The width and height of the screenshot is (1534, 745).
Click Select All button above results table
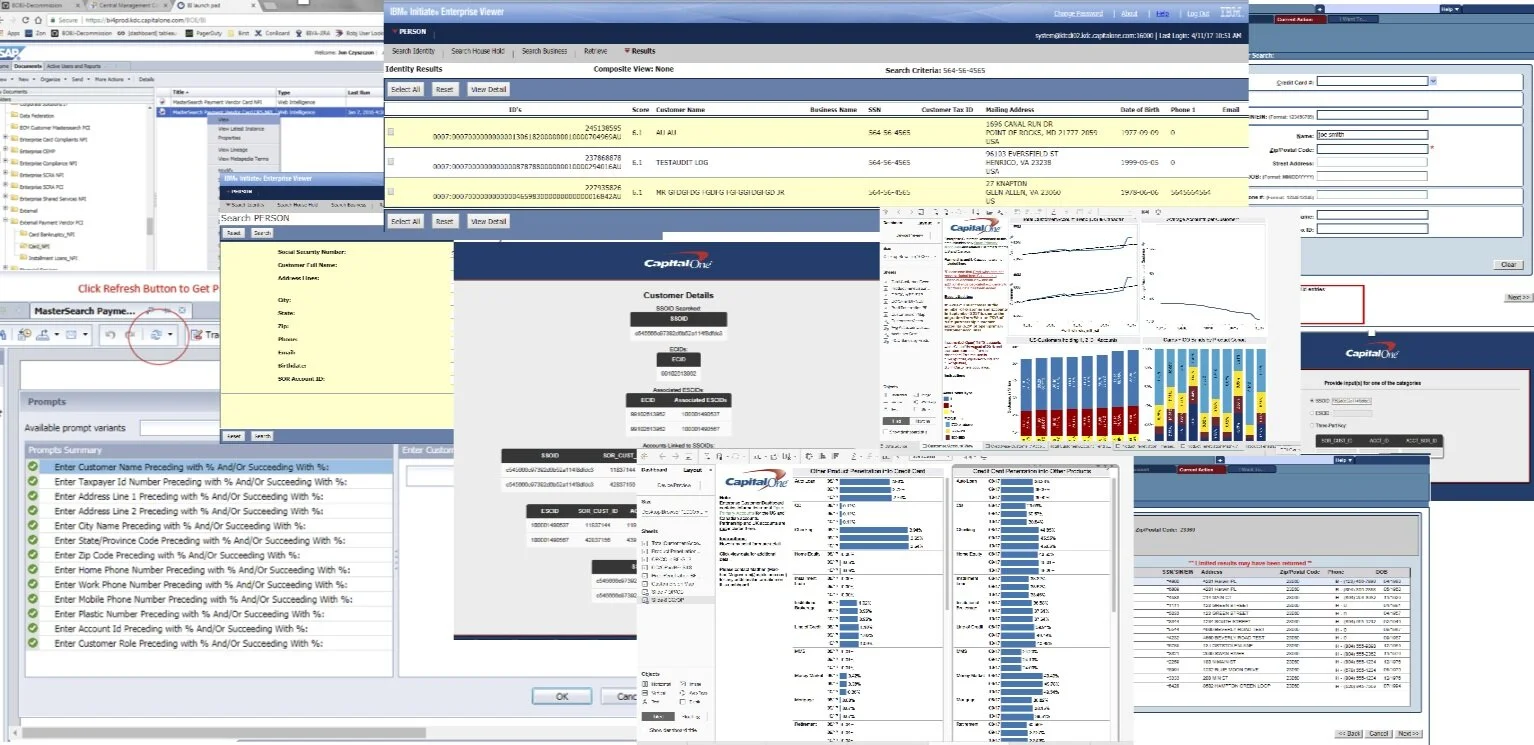[x=405, y=89]
